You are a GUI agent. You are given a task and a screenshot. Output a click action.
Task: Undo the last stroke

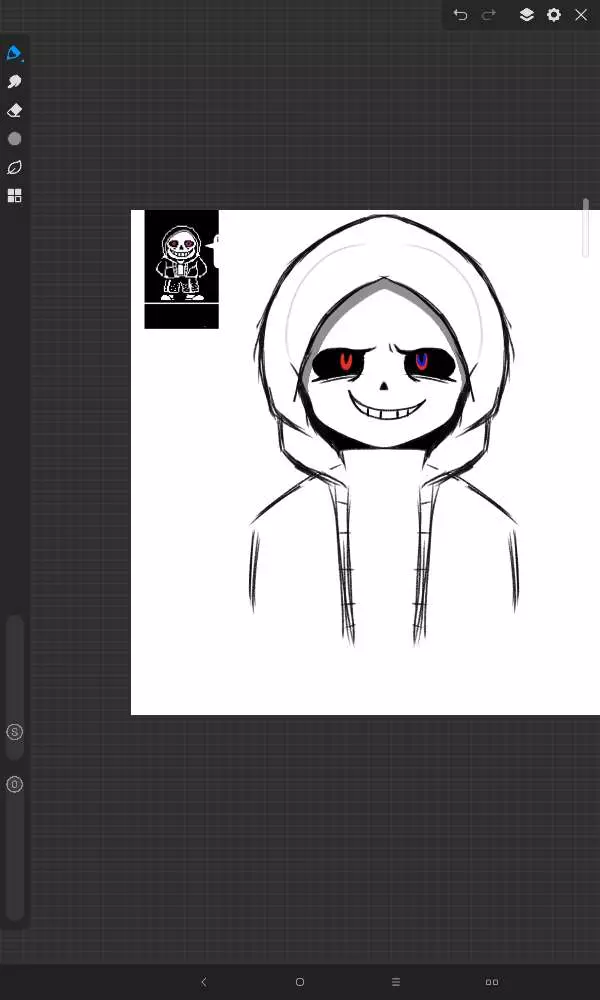460,15
